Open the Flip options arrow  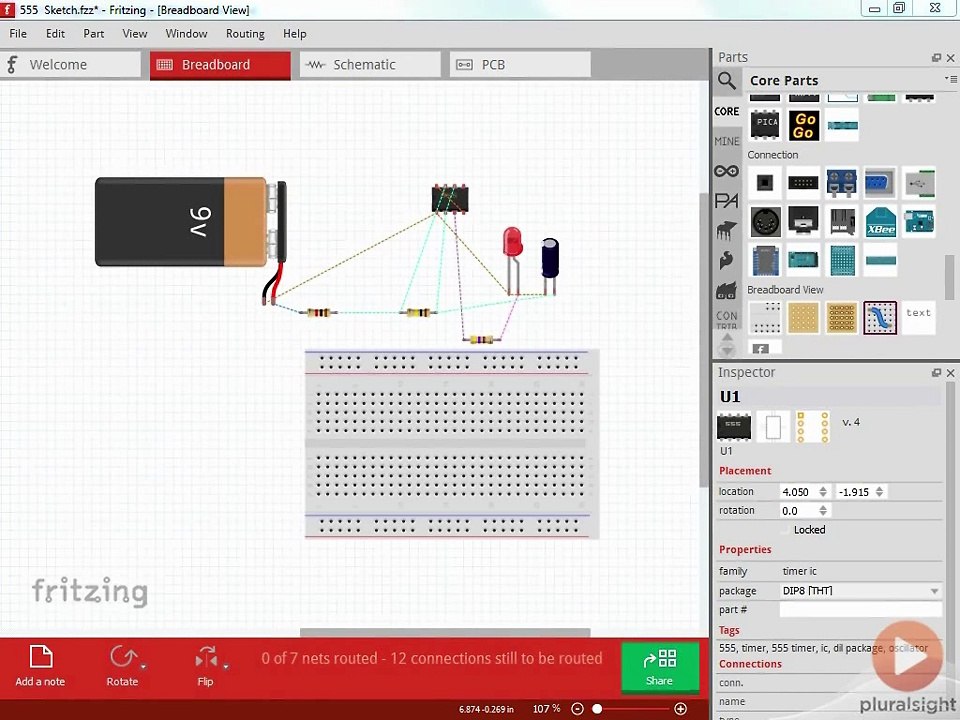tap(225, 666)
